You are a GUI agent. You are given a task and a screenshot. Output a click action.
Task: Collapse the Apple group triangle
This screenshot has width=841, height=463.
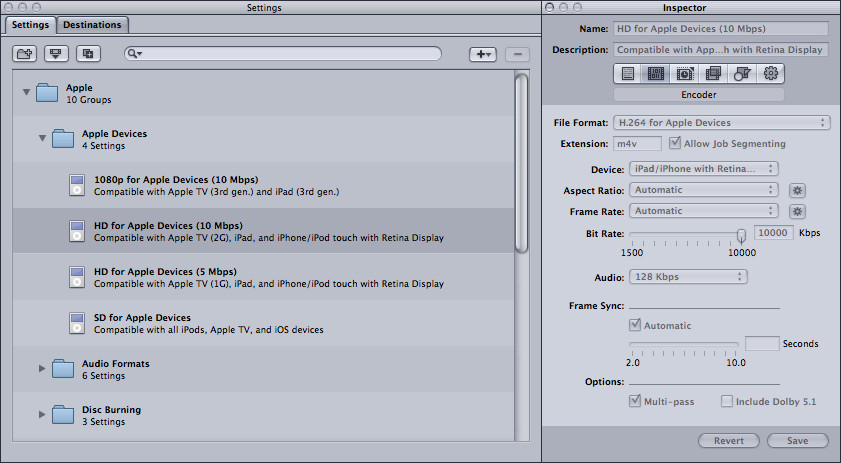click(x=26, y=92)
